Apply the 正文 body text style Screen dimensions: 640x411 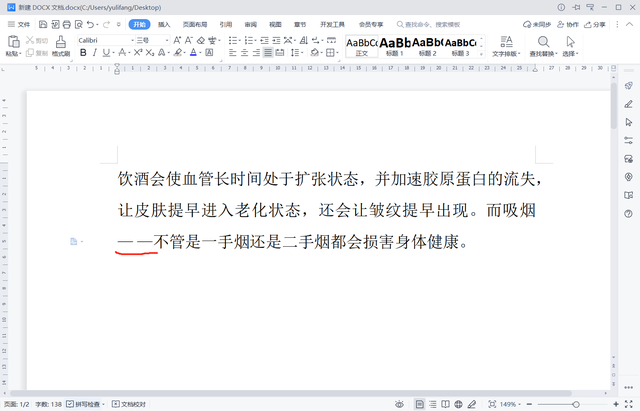(362, 46)
